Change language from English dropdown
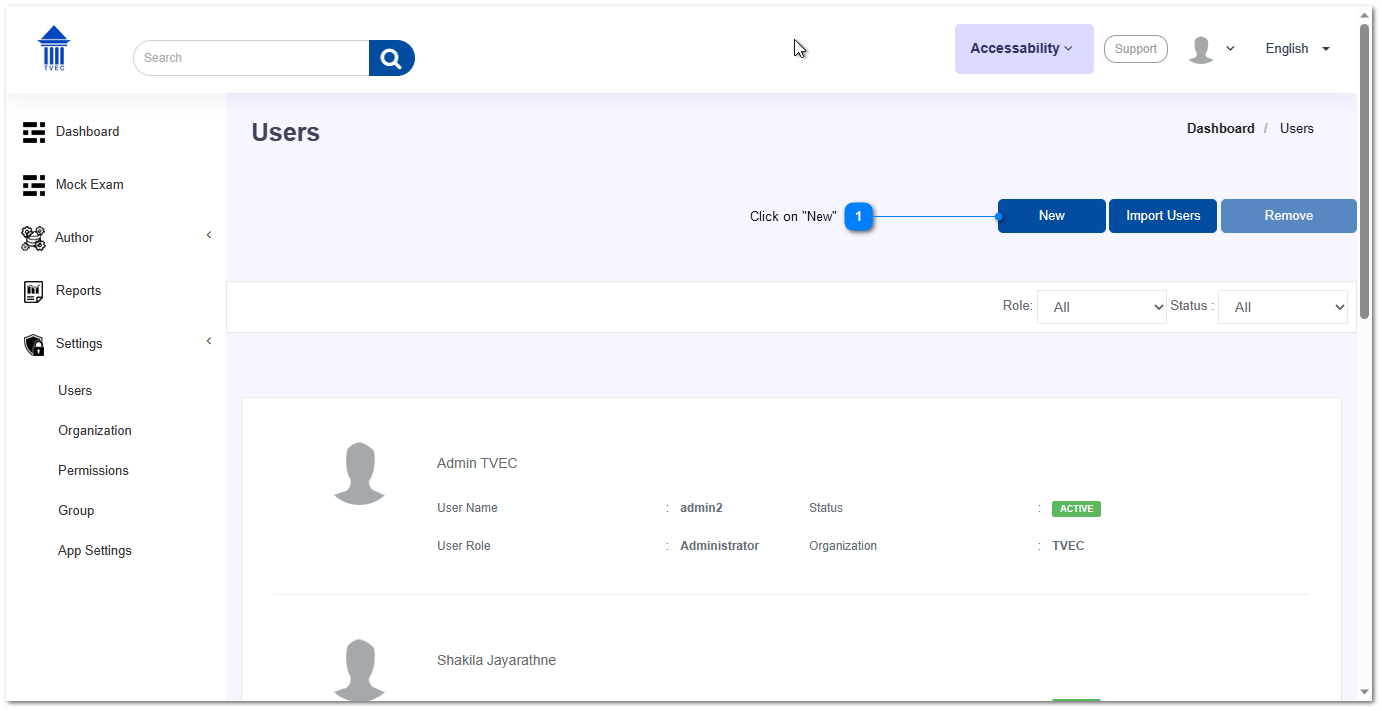Viewport: 1382px width, 711px height. (x=1297, y=49)
